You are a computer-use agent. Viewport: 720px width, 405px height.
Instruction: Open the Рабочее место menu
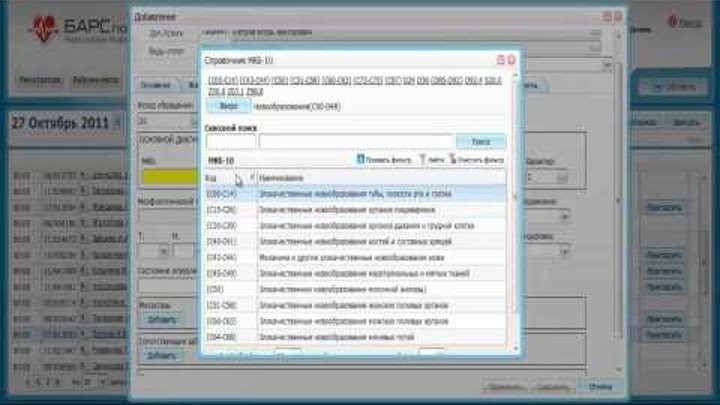pyautogui.click(x=96, y=80)
